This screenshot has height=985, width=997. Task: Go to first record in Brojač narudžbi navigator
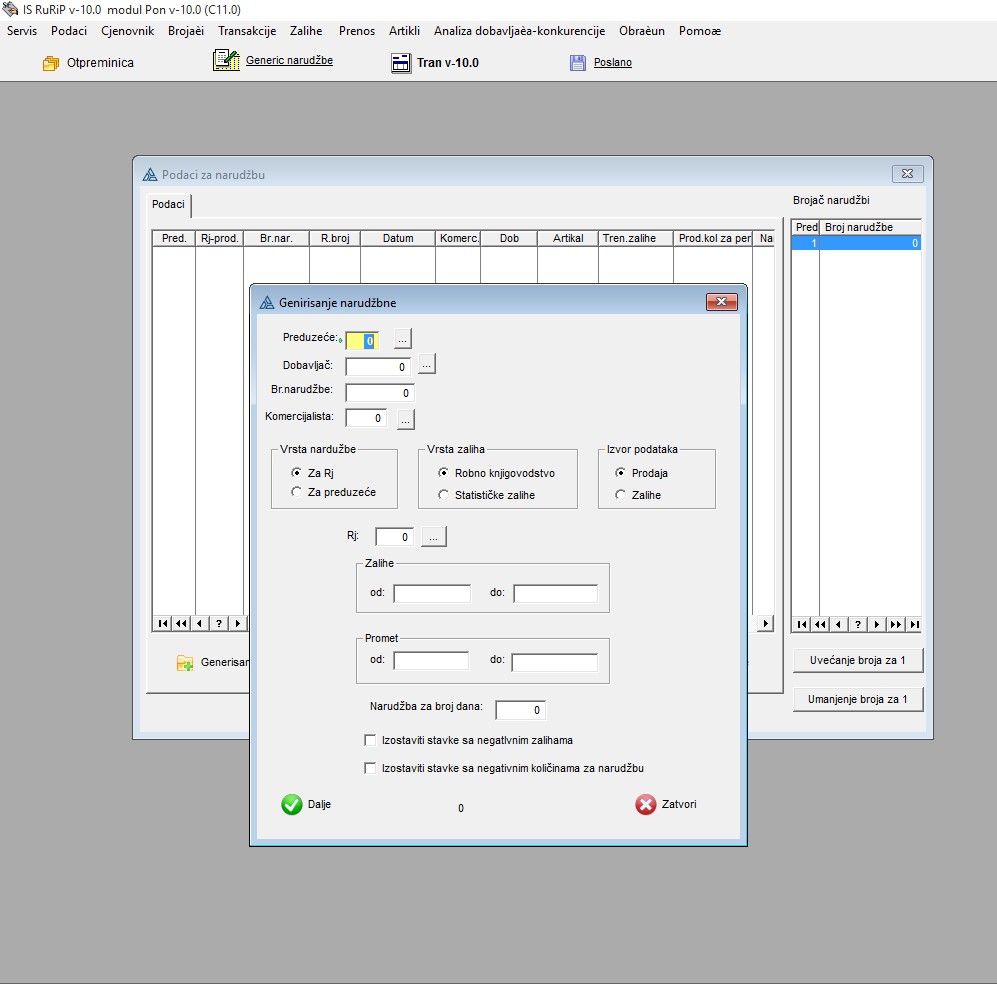point(801,624)
